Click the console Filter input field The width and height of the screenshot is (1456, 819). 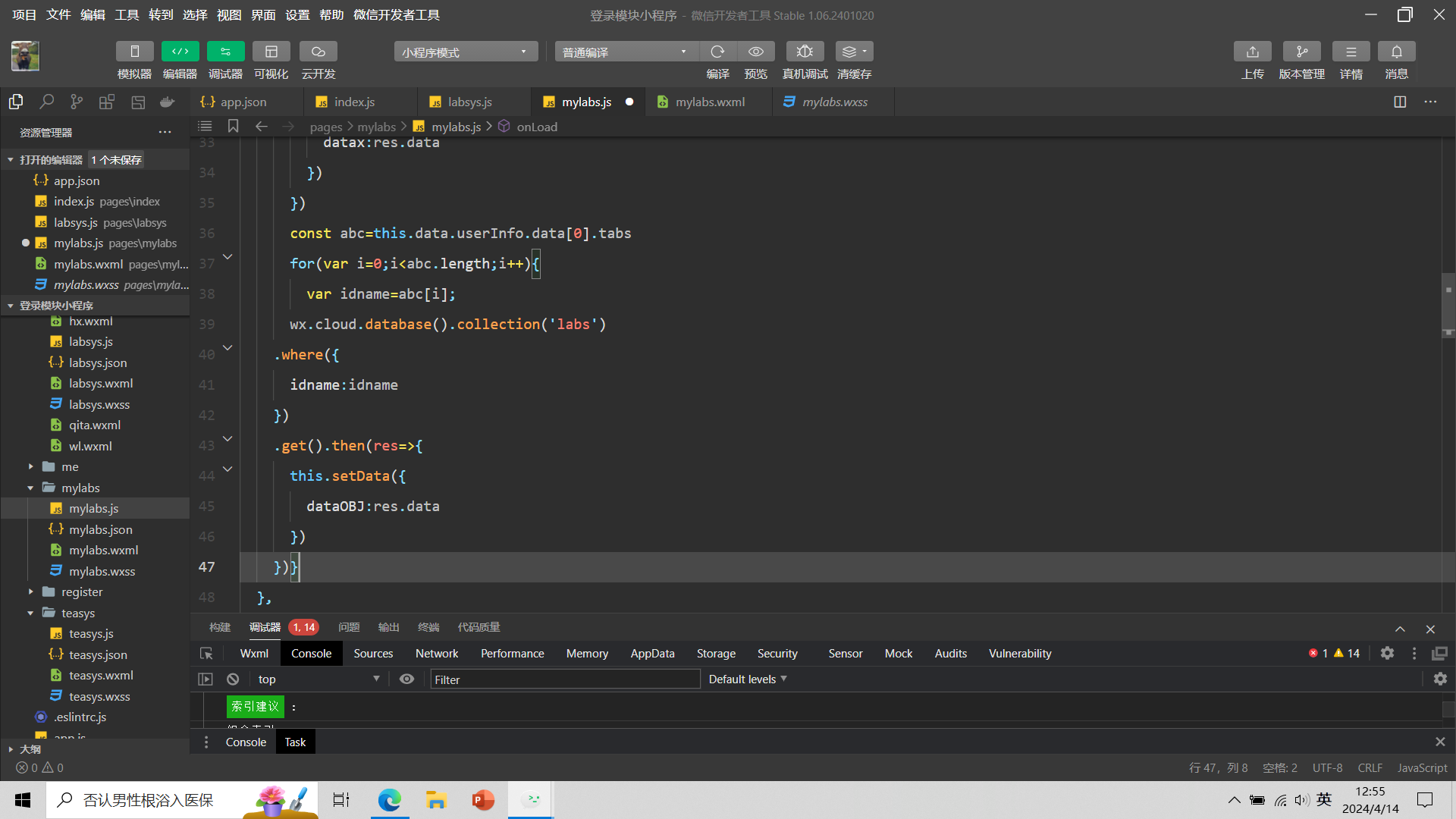tap(565, 679)
